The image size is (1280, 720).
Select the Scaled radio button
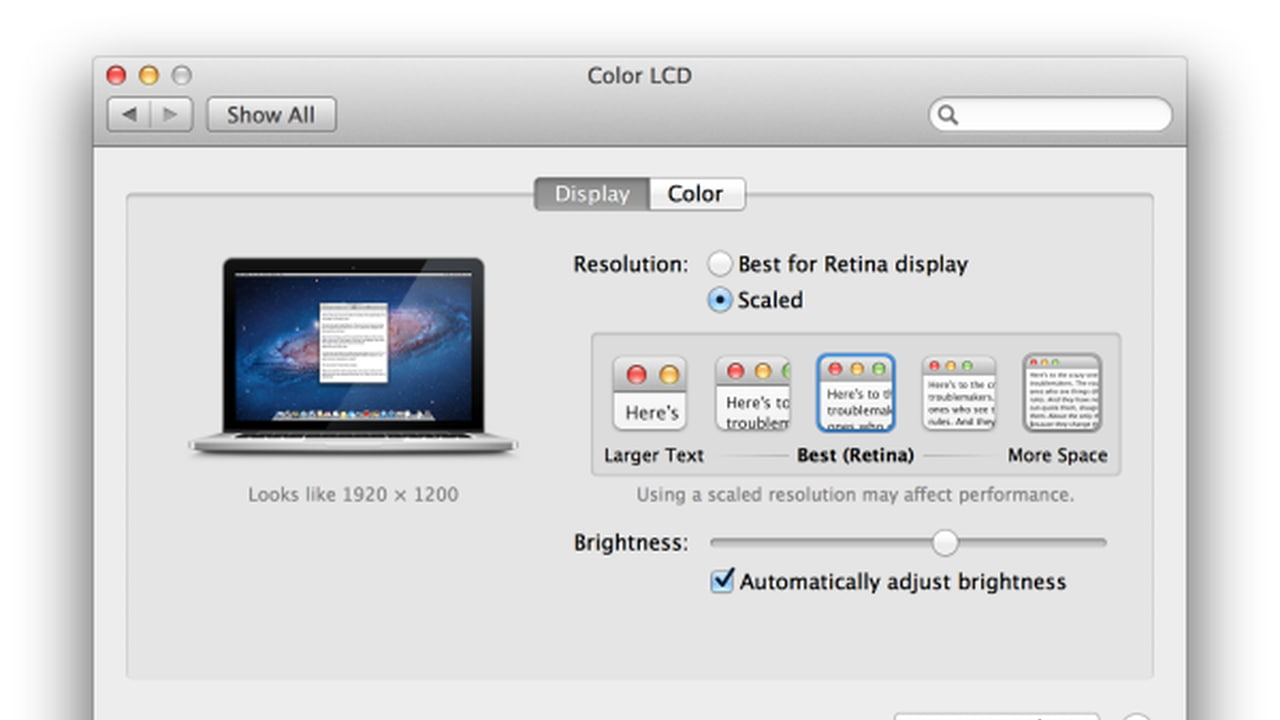coord(720,300)
